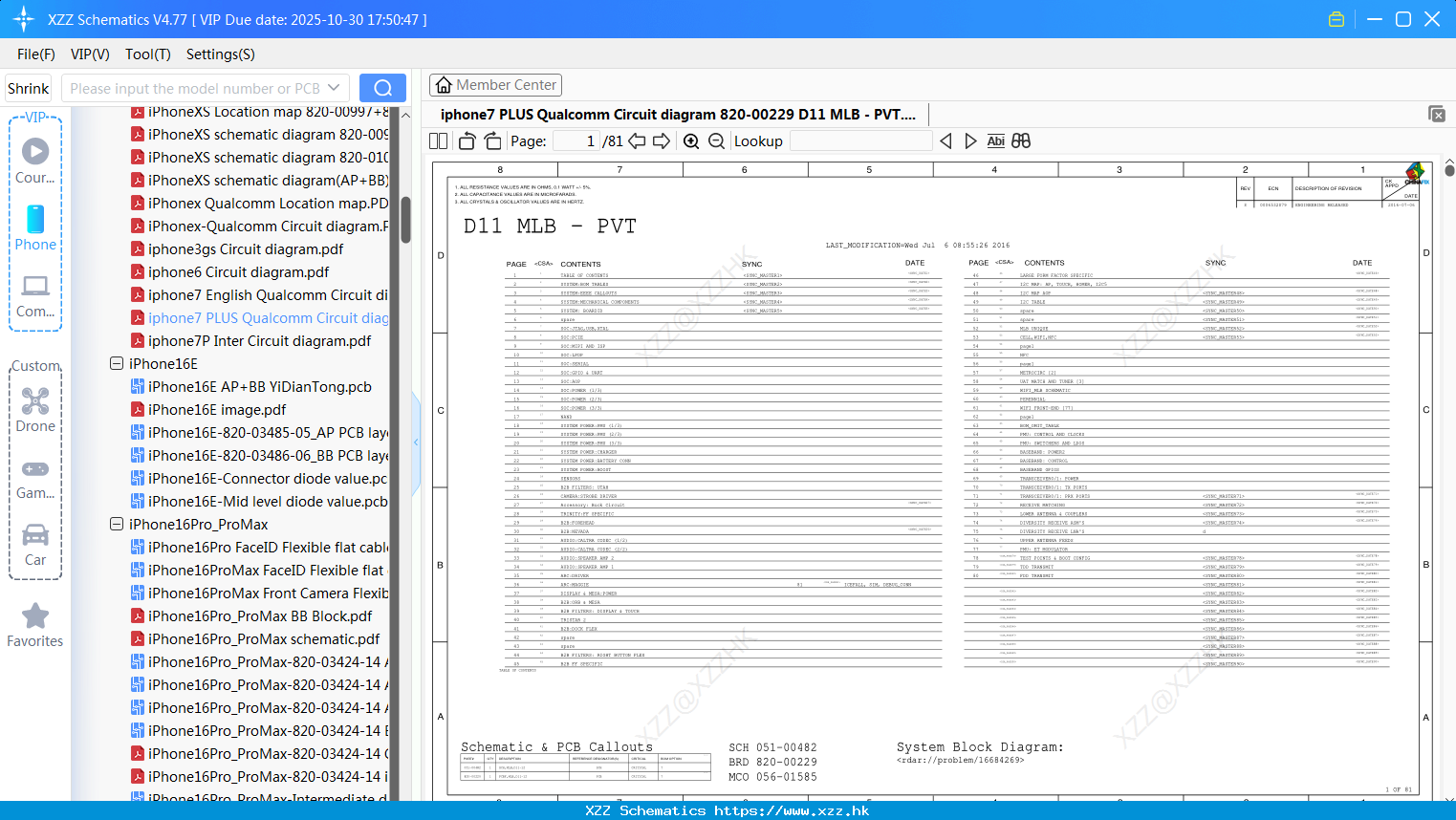Open the Settings(S) menu
Viewport: 1456px width, 820px height.
pyautogui.click(x=221, y=54)
